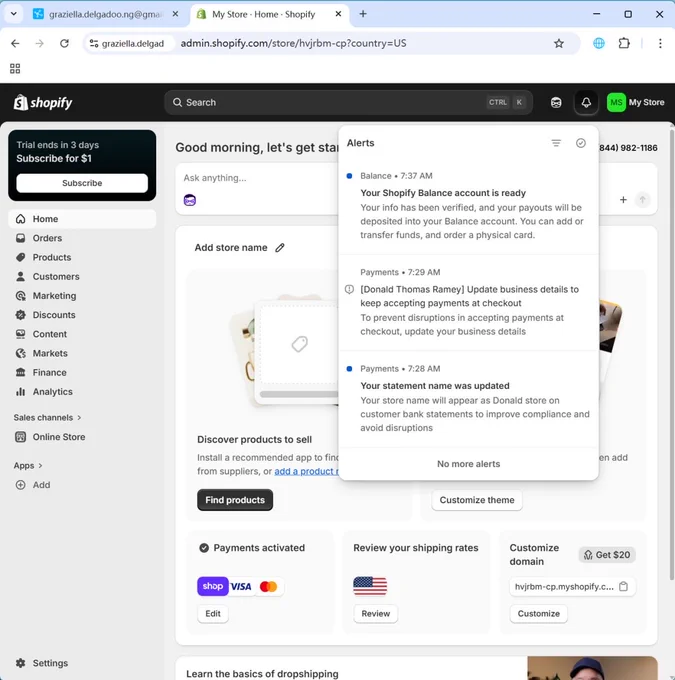
Task: Click the Orders inbox icon
Action: pos(20,238)
